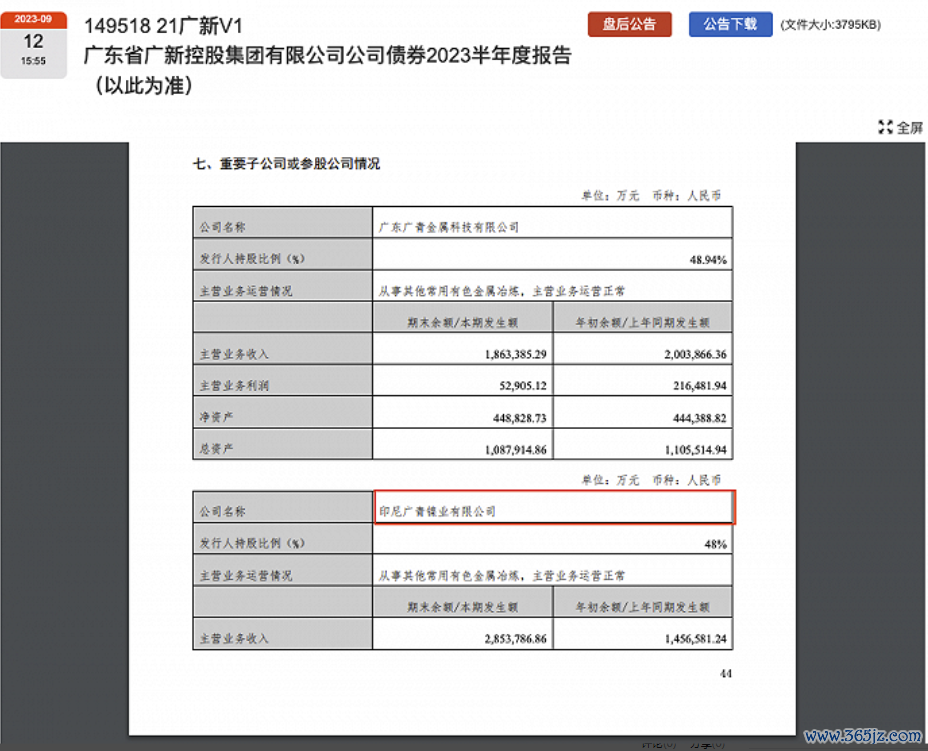Click the 2,853,786.86 revenue figure
The height and width of the screenshot is (751, 928).
506,637
